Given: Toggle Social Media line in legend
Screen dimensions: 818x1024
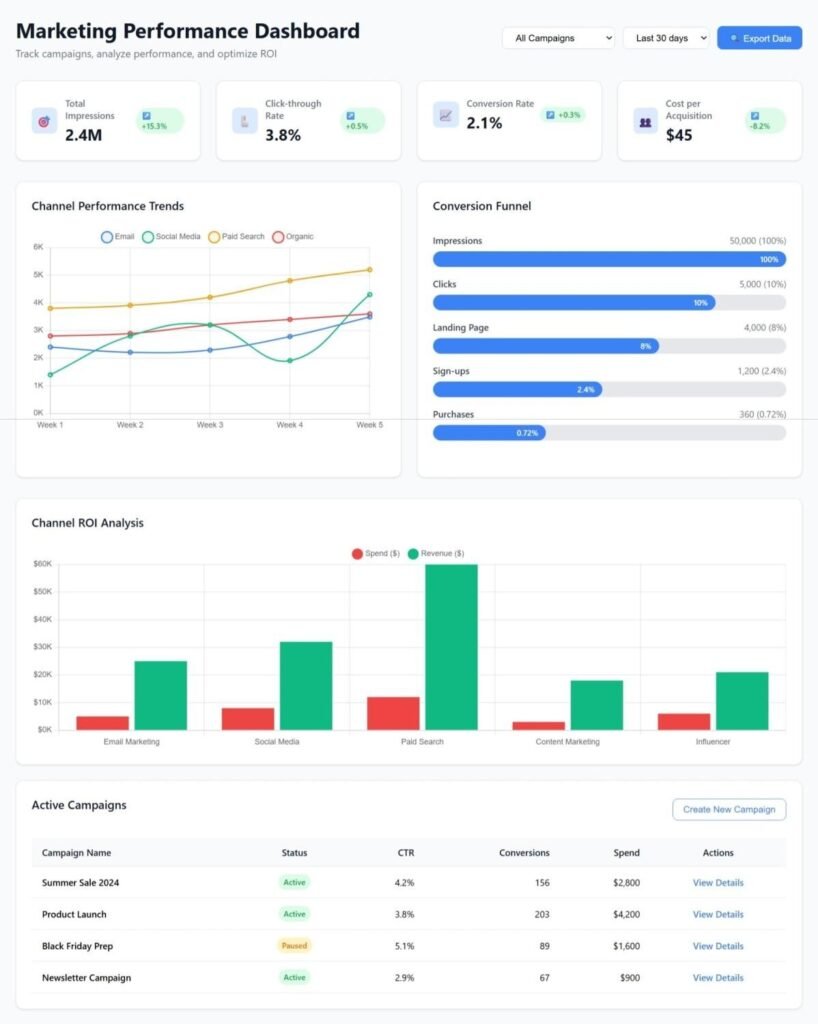Looking at the screenshot, I should coord(171,236).
